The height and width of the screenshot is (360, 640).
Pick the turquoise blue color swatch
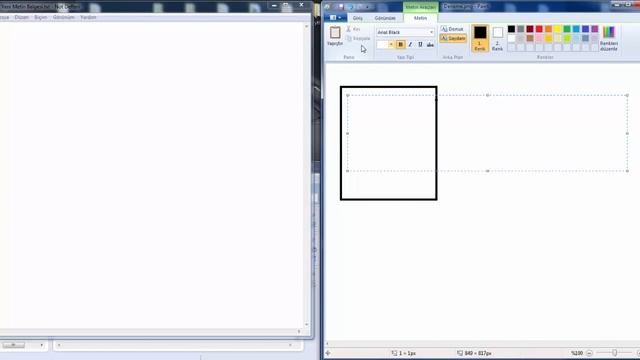point(576,29)
